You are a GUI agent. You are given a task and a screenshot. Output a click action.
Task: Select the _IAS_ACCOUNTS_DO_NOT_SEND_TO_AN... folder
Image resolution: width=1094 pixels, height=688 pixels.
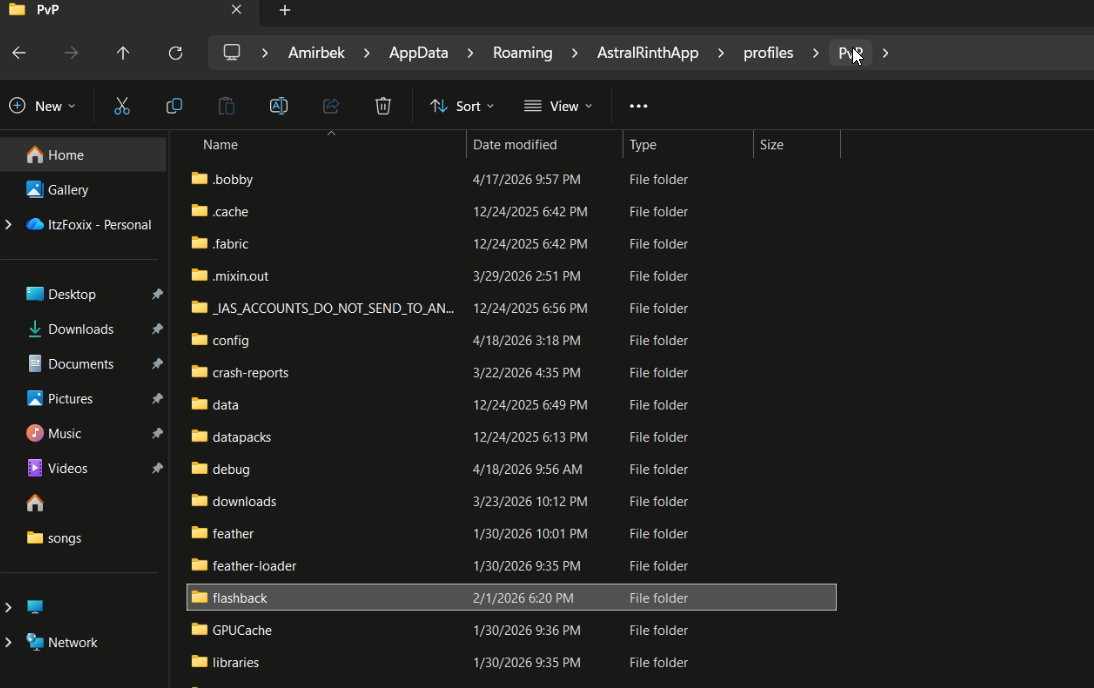coord(511,308)
